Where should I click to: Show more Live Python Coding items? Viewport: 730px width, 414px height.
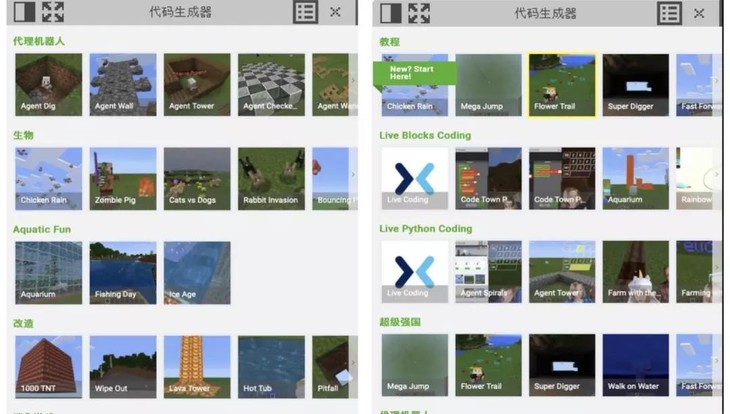click(716, 268)
